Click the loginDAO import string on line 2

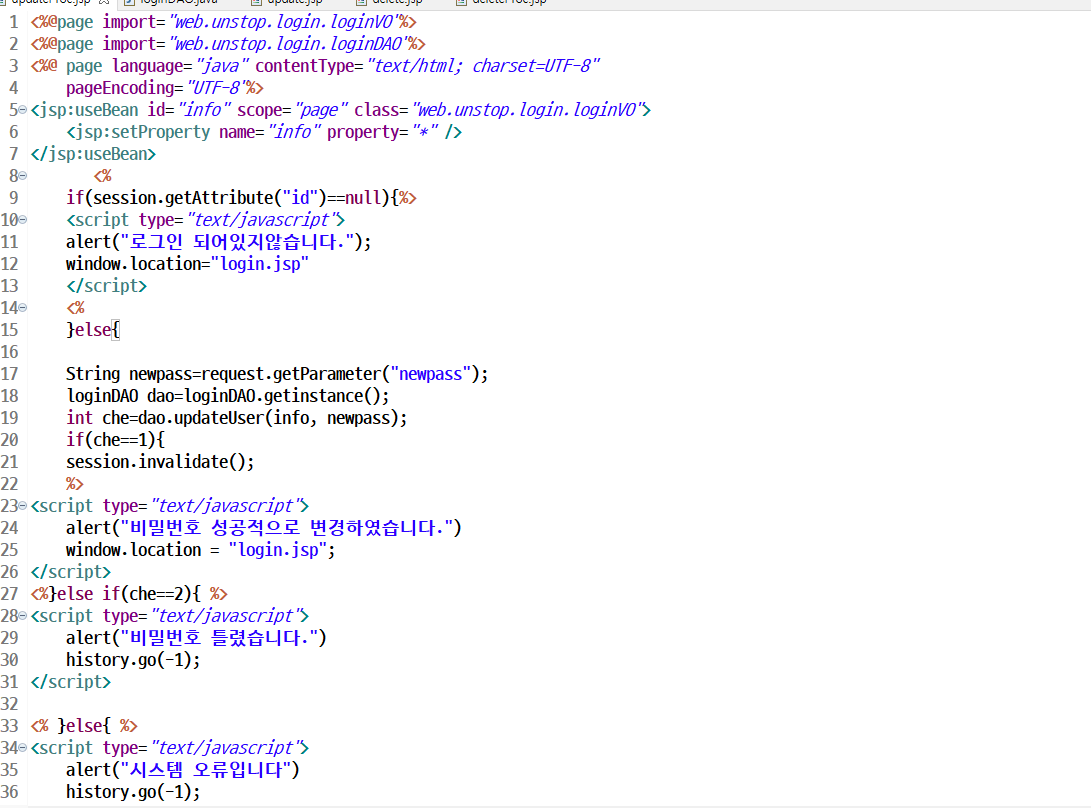click(x=288, y=45)
